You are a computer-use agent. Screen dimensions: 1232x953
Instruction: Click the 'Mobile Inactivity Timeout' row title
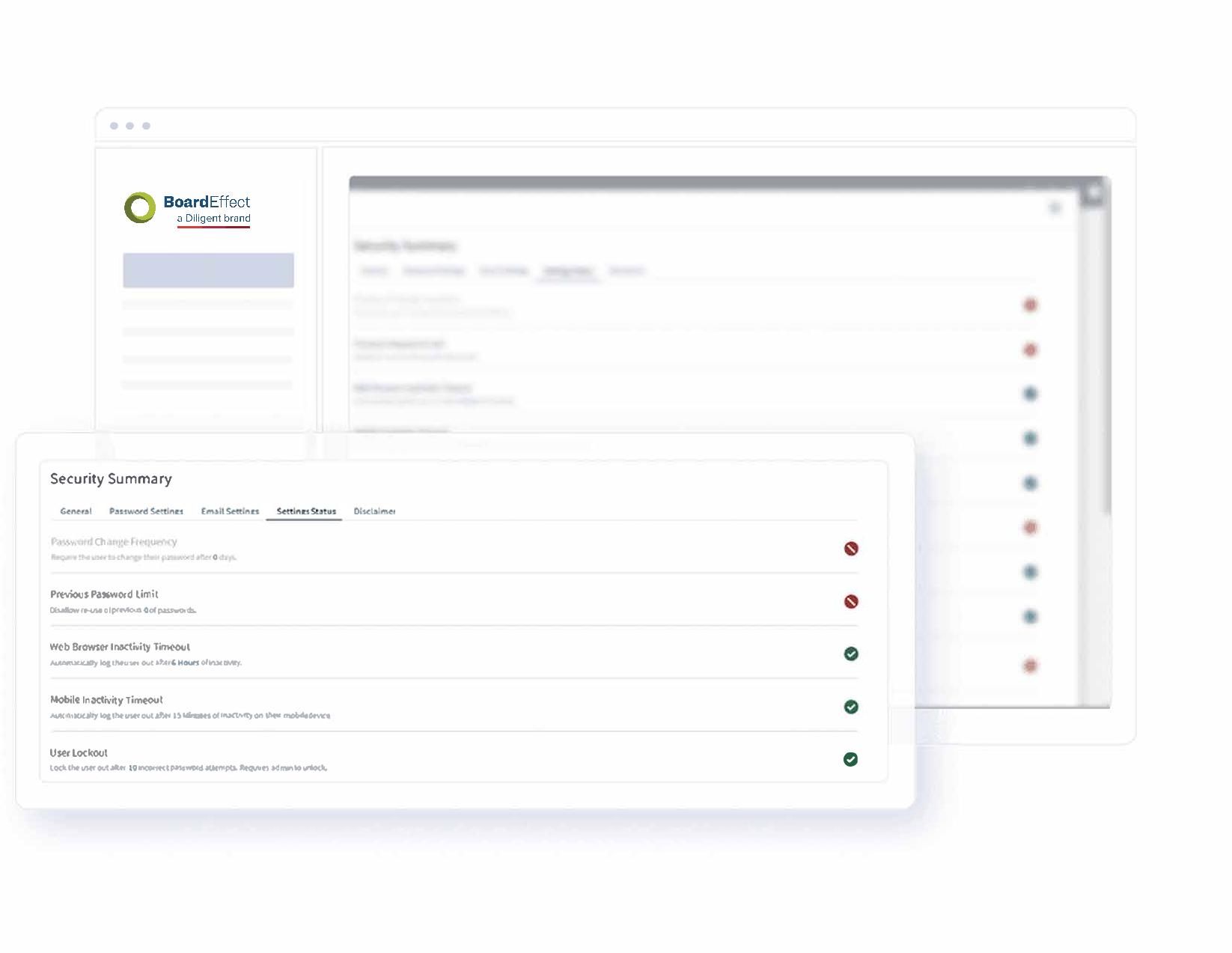[x=106, y=700]
